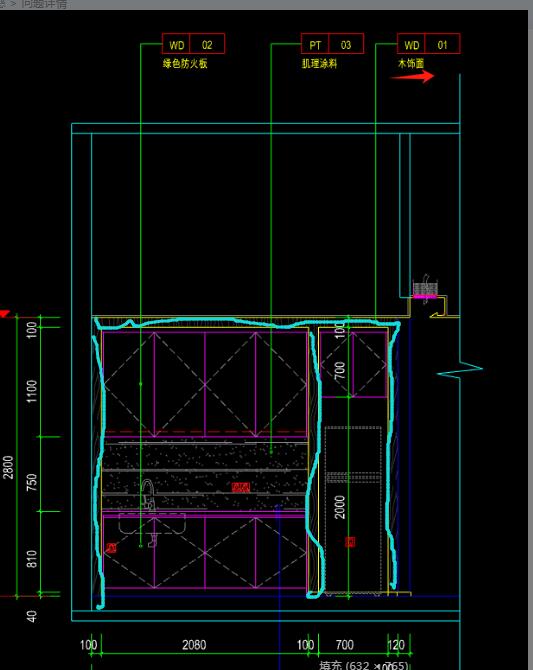Select the dashed appliance outline in the niche

click(x=353, y=509)
